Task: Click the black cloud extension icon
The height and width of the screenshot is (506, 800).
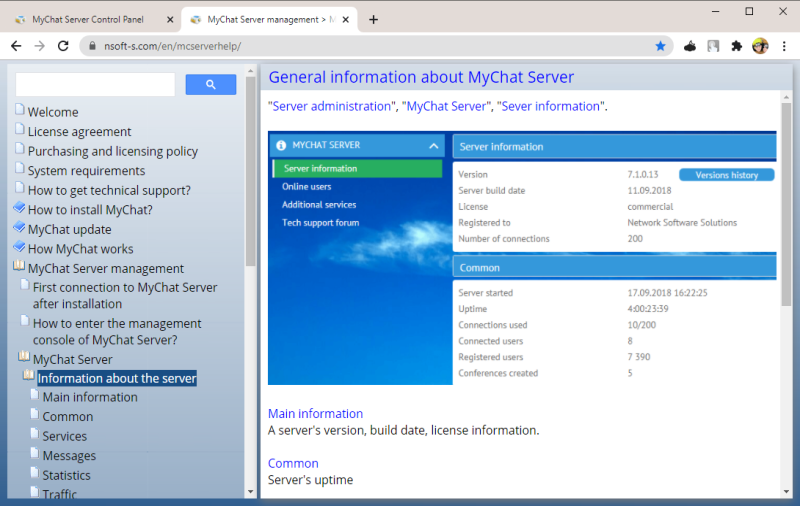Action: [690, 46]
